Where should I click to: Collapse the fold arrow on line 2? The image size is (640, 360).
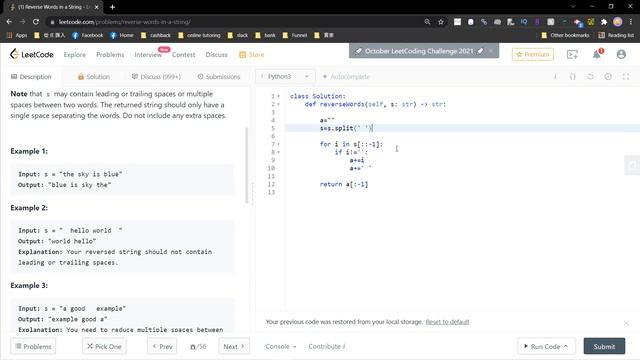[x=279, y=104]
